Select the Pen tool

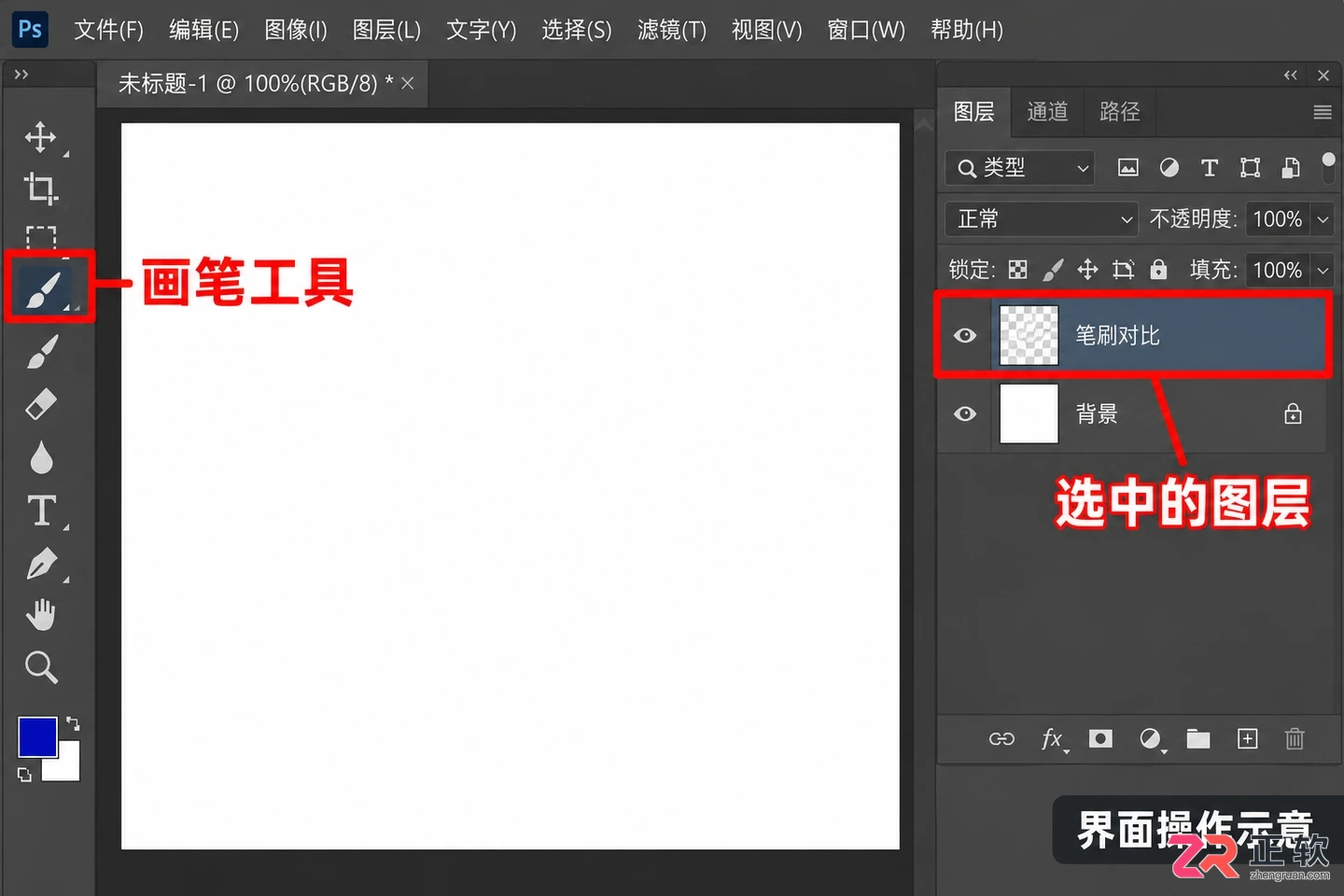42,563
